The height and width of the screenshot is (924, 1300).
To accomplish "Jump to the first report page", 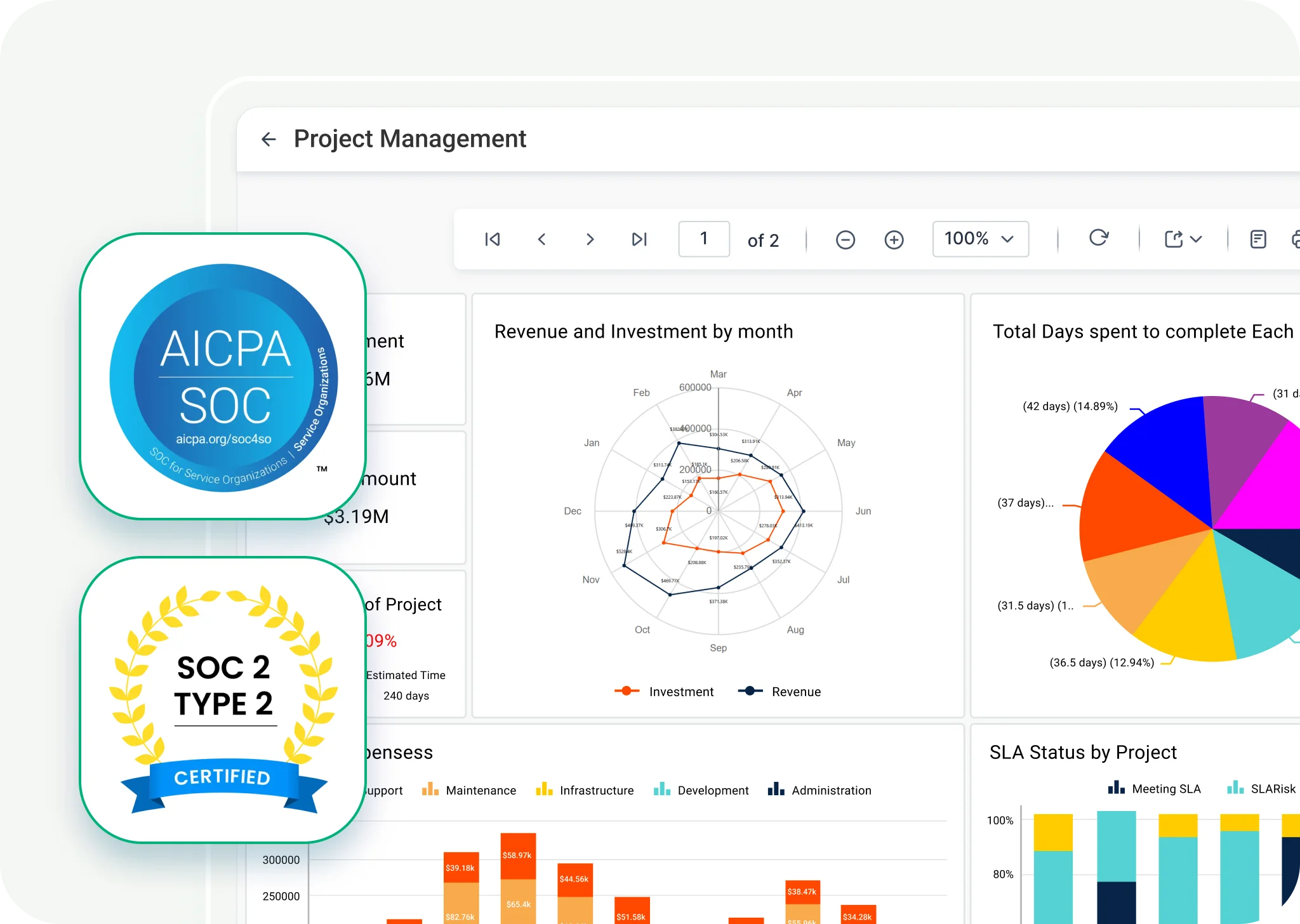I will 493,239.
